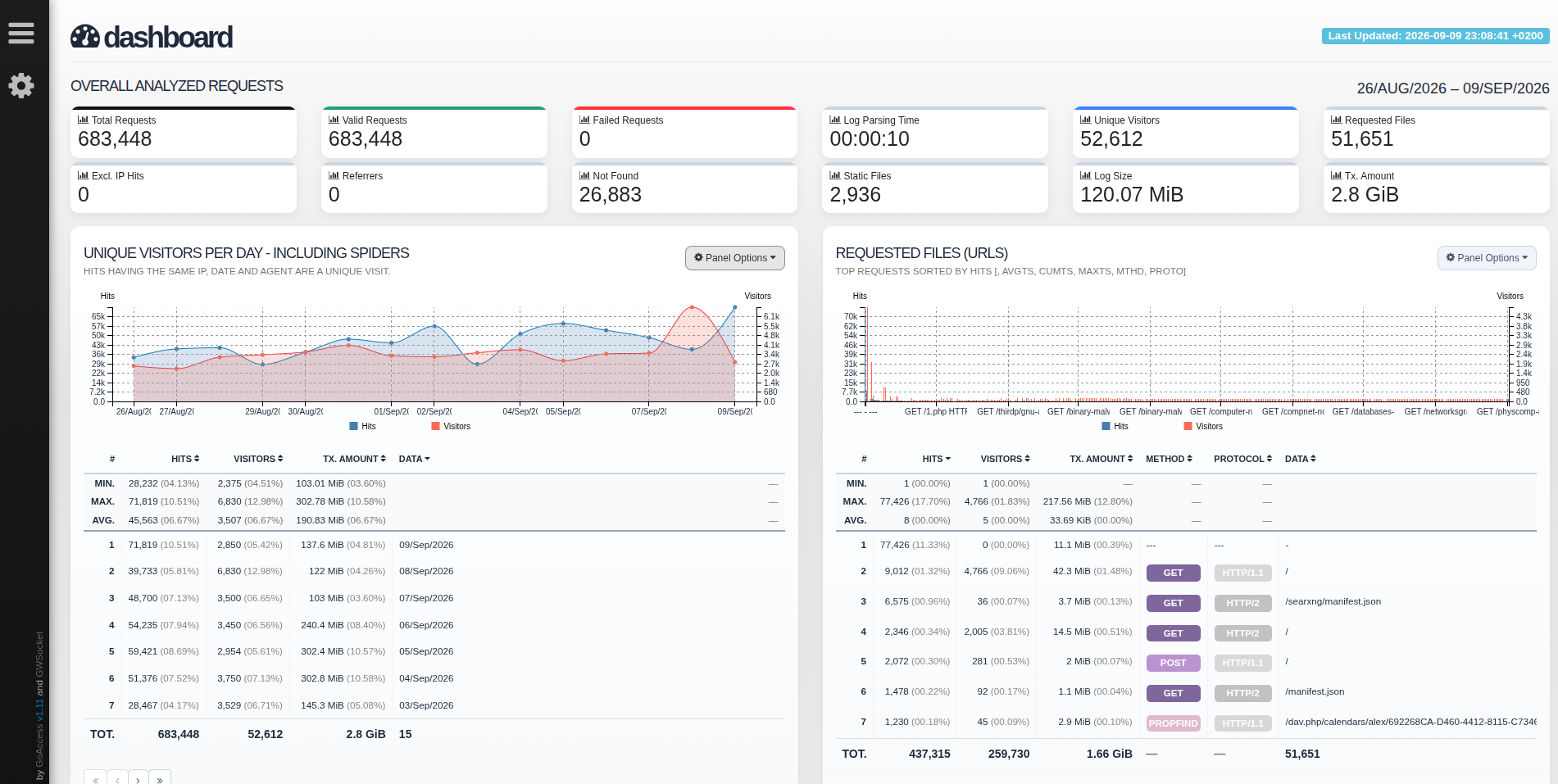Click the 07/Sep/2026 hits value 48,700
The image size is (1558, 784).
pyautogui.click(x=143, y=598)
